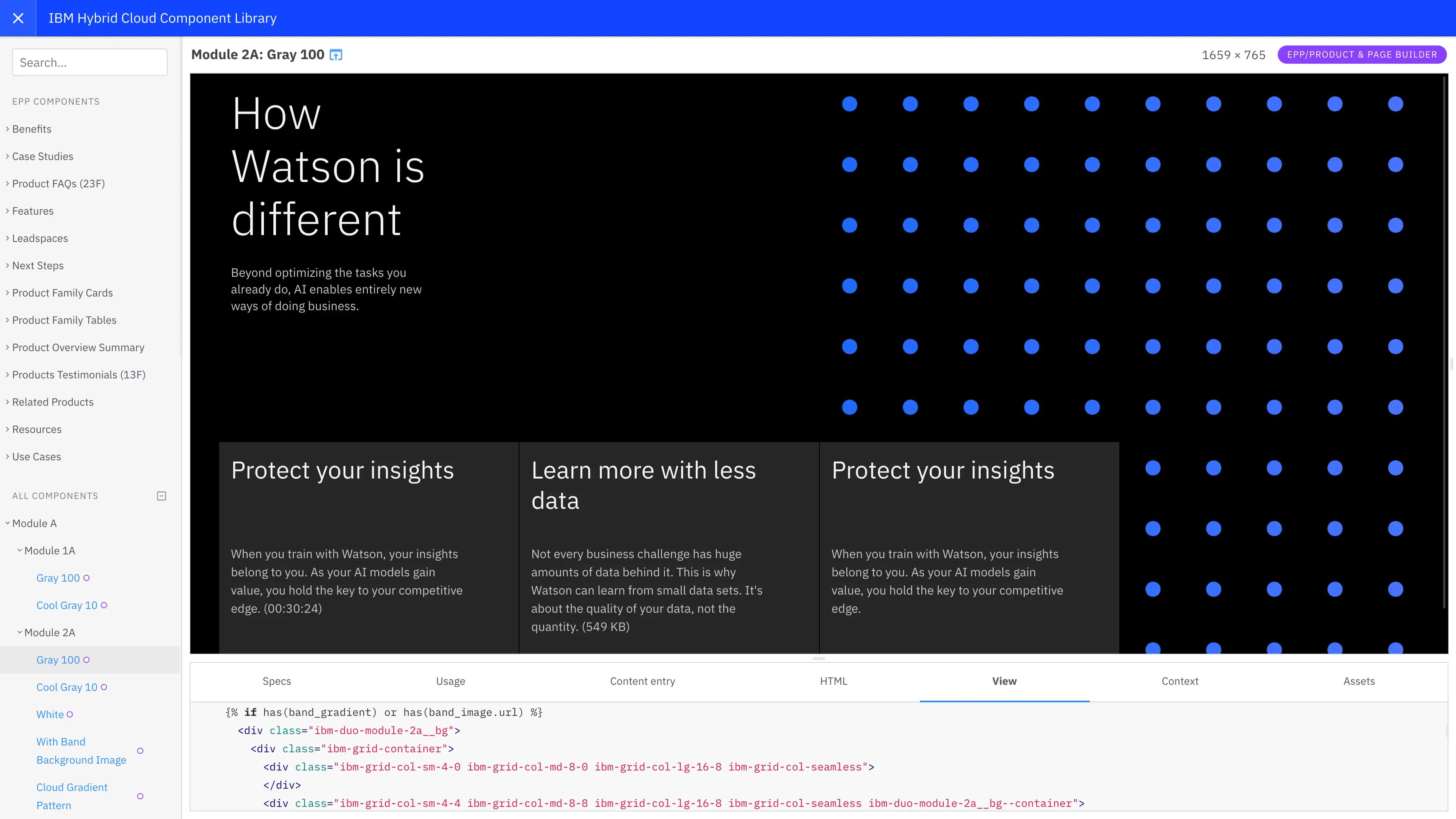Collapse the Module 2A node

pyautogui.click(x=49, y=632)
